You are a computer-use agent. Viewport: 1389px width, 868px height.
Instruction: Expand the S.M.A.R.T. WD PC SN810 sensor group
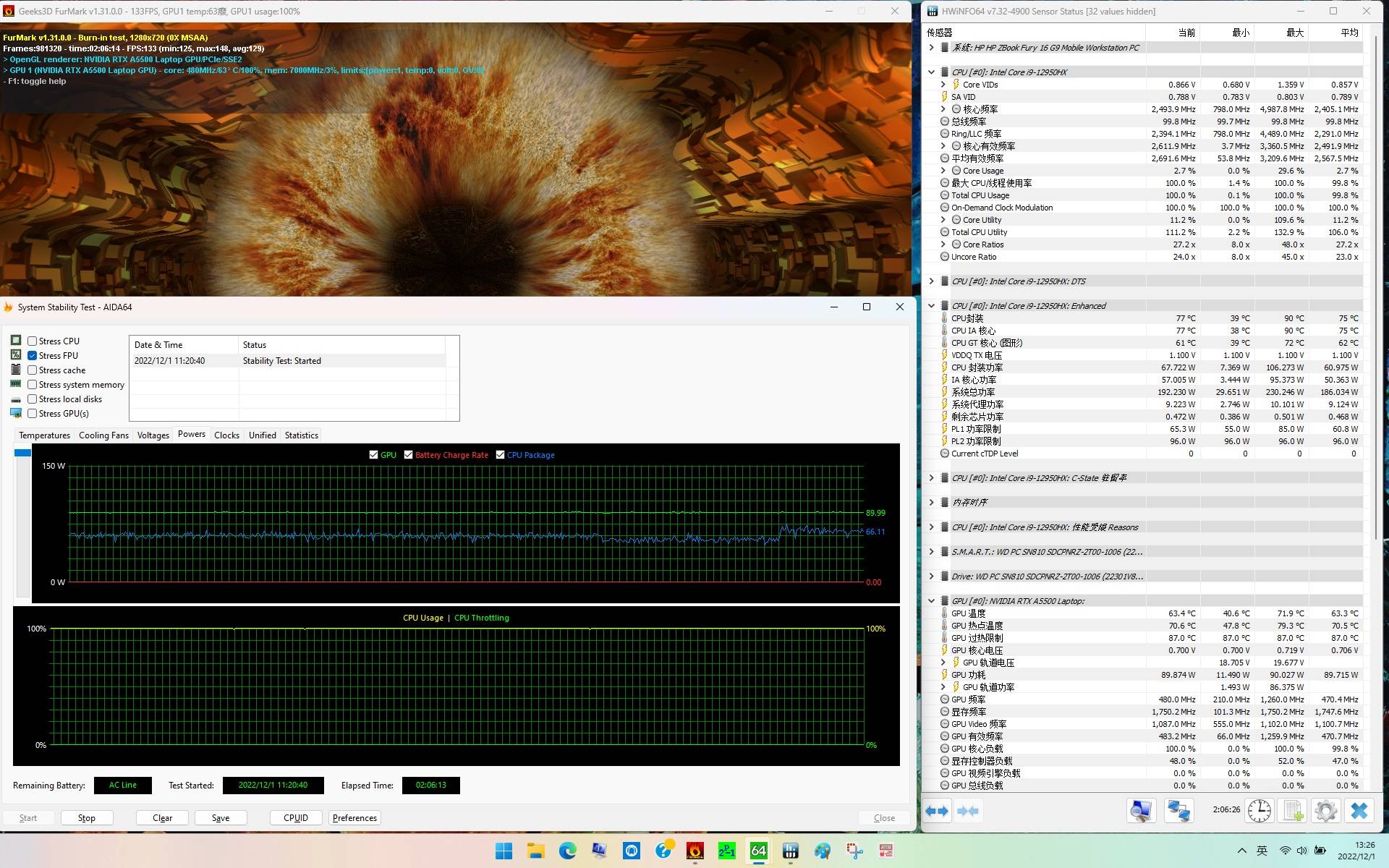pyautogui.click(x=932, y=552)
